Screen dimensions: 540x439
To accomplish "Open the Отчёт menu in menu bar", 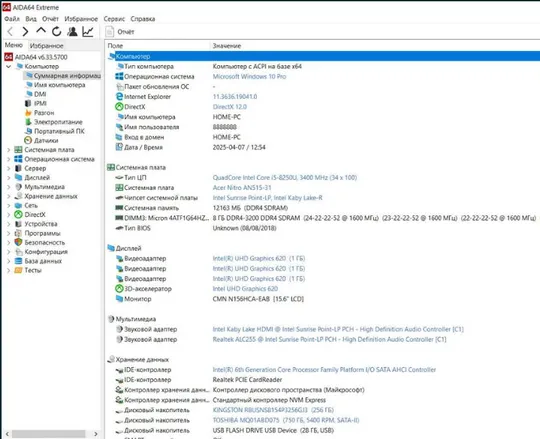I will pyautogui.click(x=50, y=19).
